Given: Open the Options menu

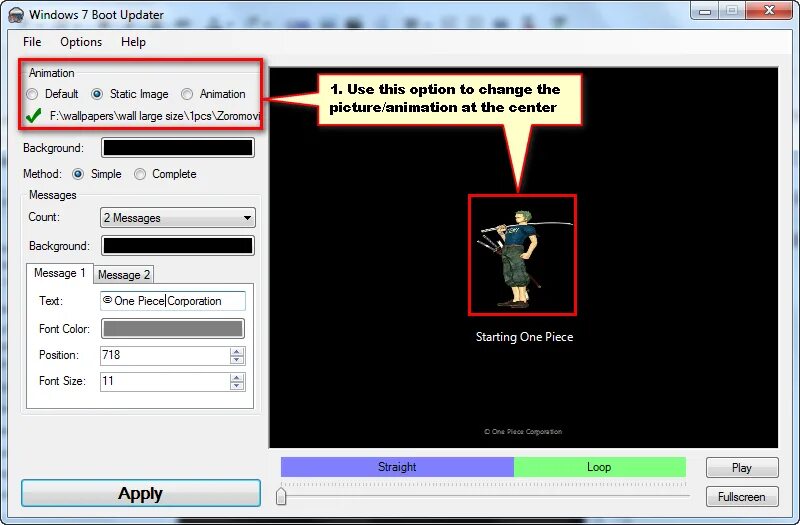Looking at the screenshot, I should tap(81, 42).
